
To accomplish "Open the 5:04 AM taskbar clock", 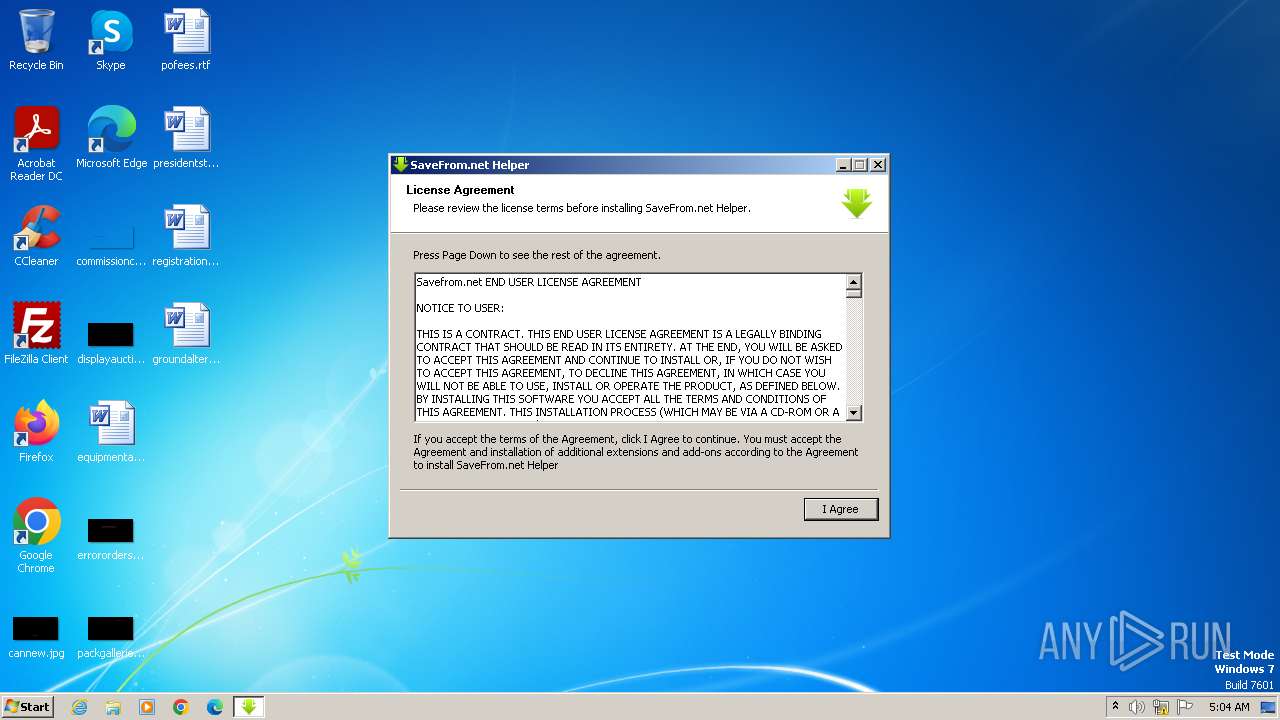I will click(1229, 707).
